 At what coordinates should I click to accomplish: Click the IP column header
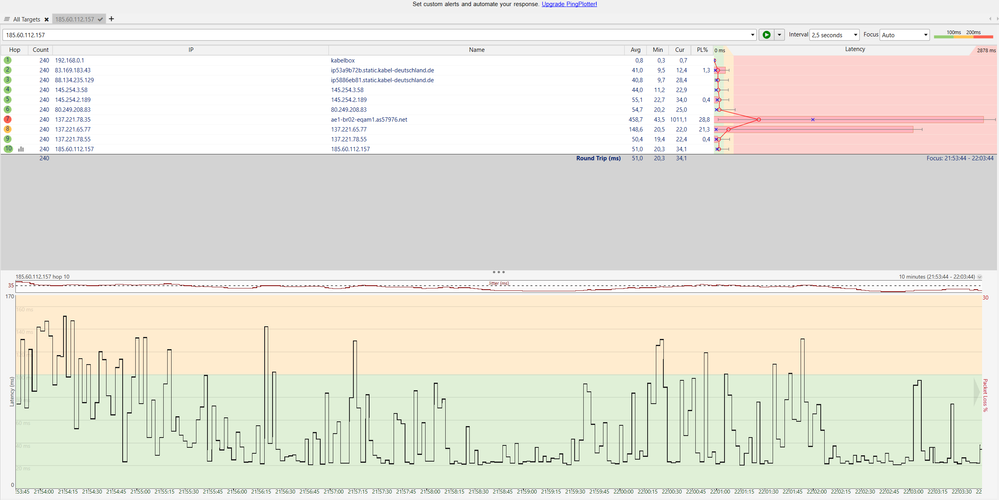[x=190, y=50]
